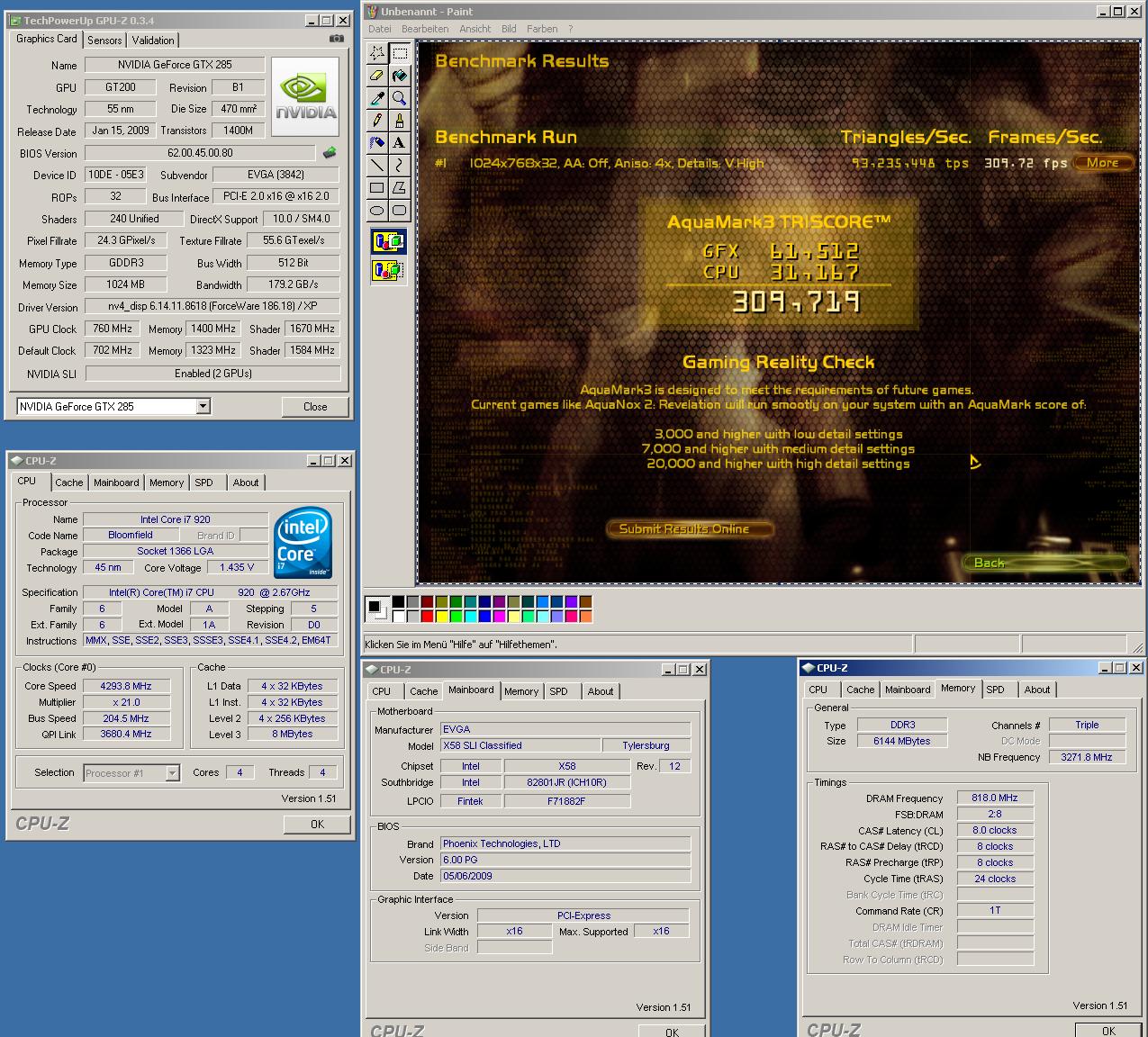Screen dimensions: 1148x1037
Task: Click the BIOS save chip icon in GPU-Z
Action: 330,153
